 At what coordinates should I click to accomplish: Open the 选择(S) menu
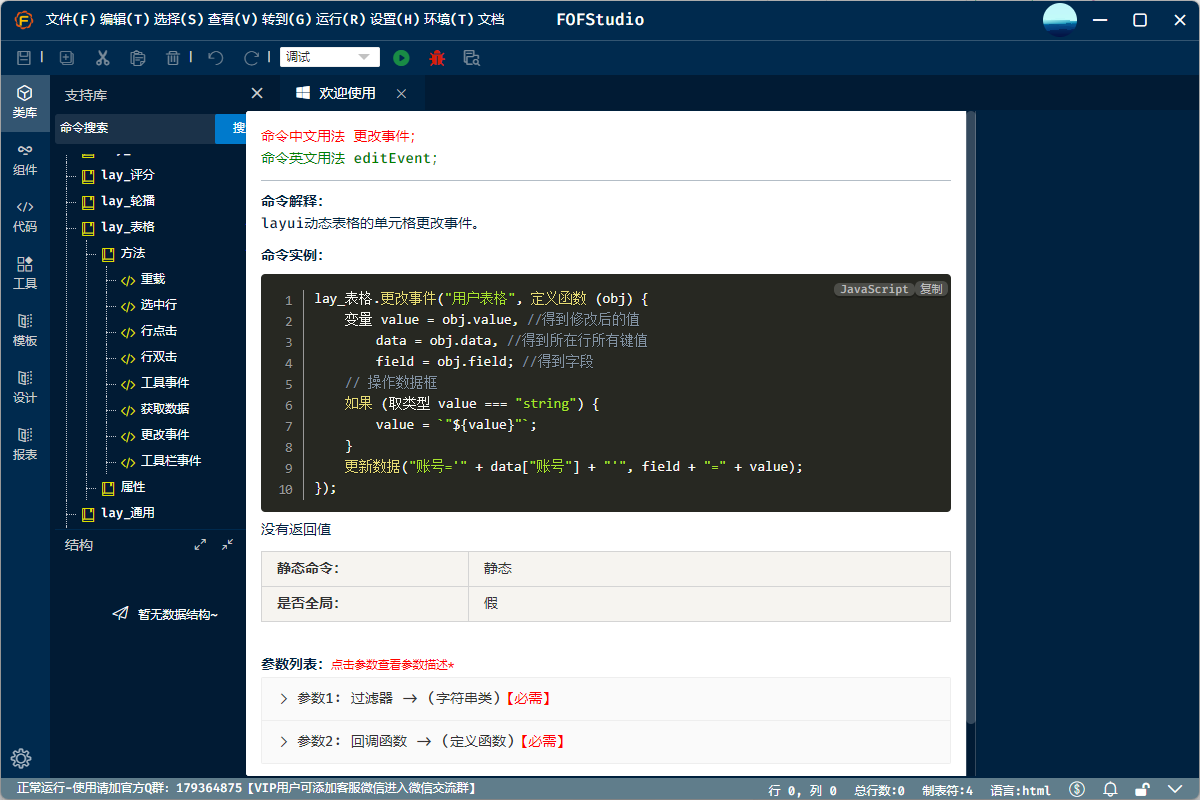point(179,20)
